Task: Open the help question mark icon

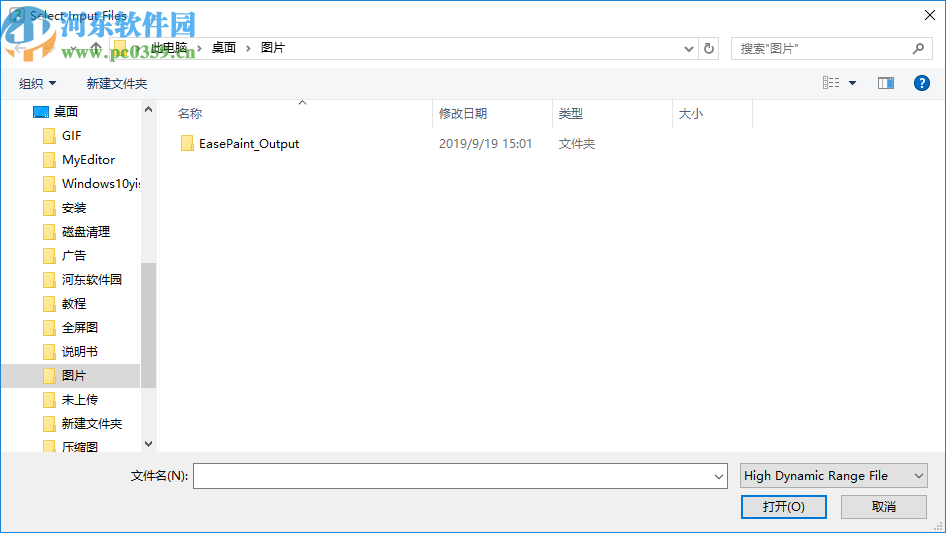Action: coord(921,83)
